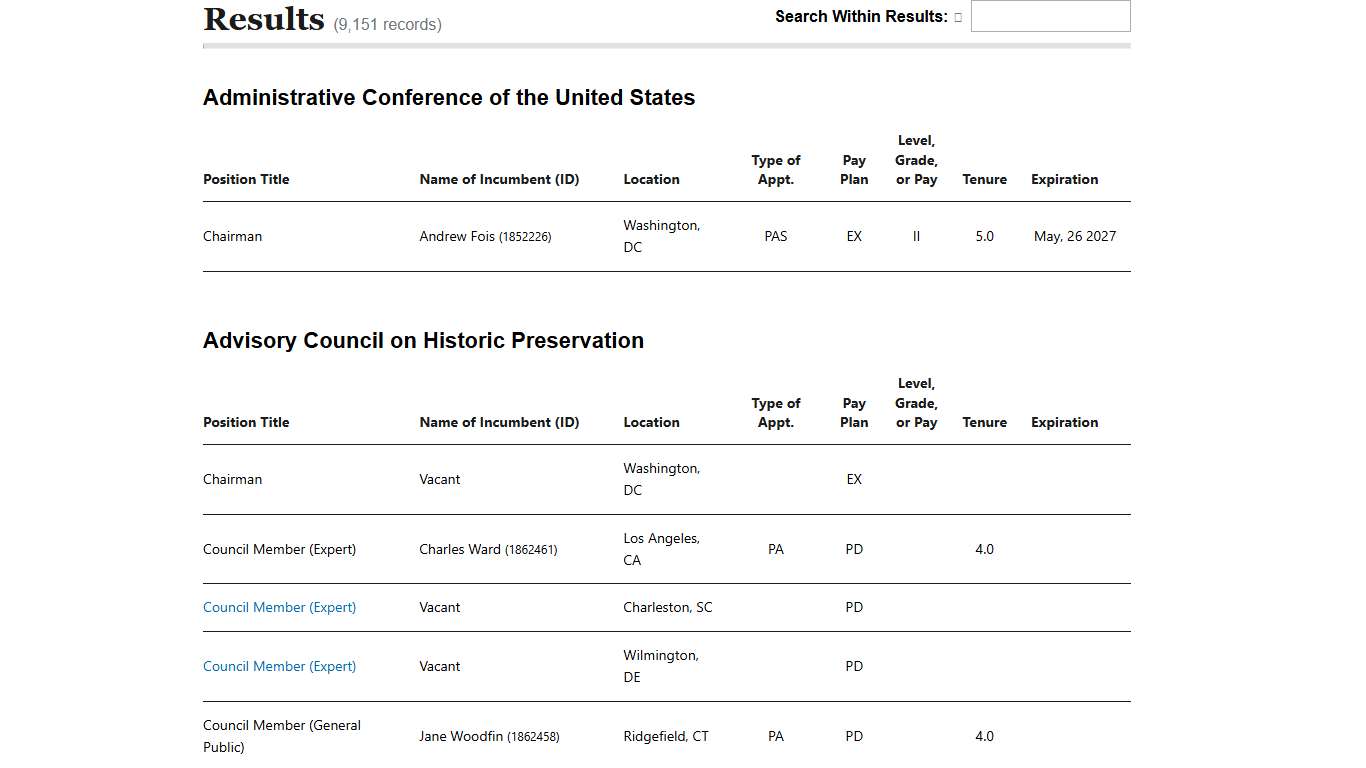Click the May, 26 2027 expiration date
Viewport: 1366px width, 768px height.
(x=1074, y=236)
